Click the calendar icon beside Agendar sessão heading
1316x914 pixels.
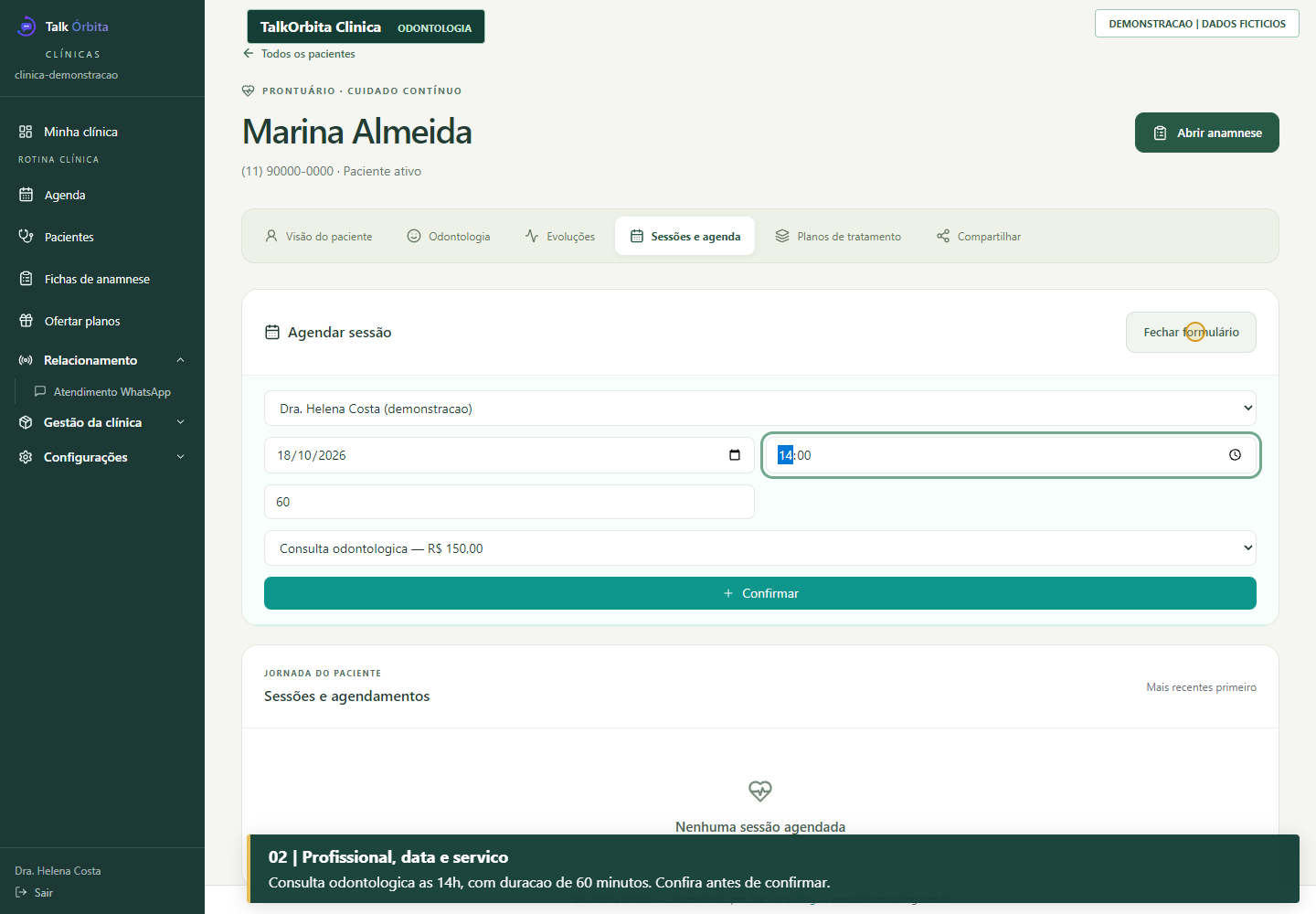tap(272, 332)
